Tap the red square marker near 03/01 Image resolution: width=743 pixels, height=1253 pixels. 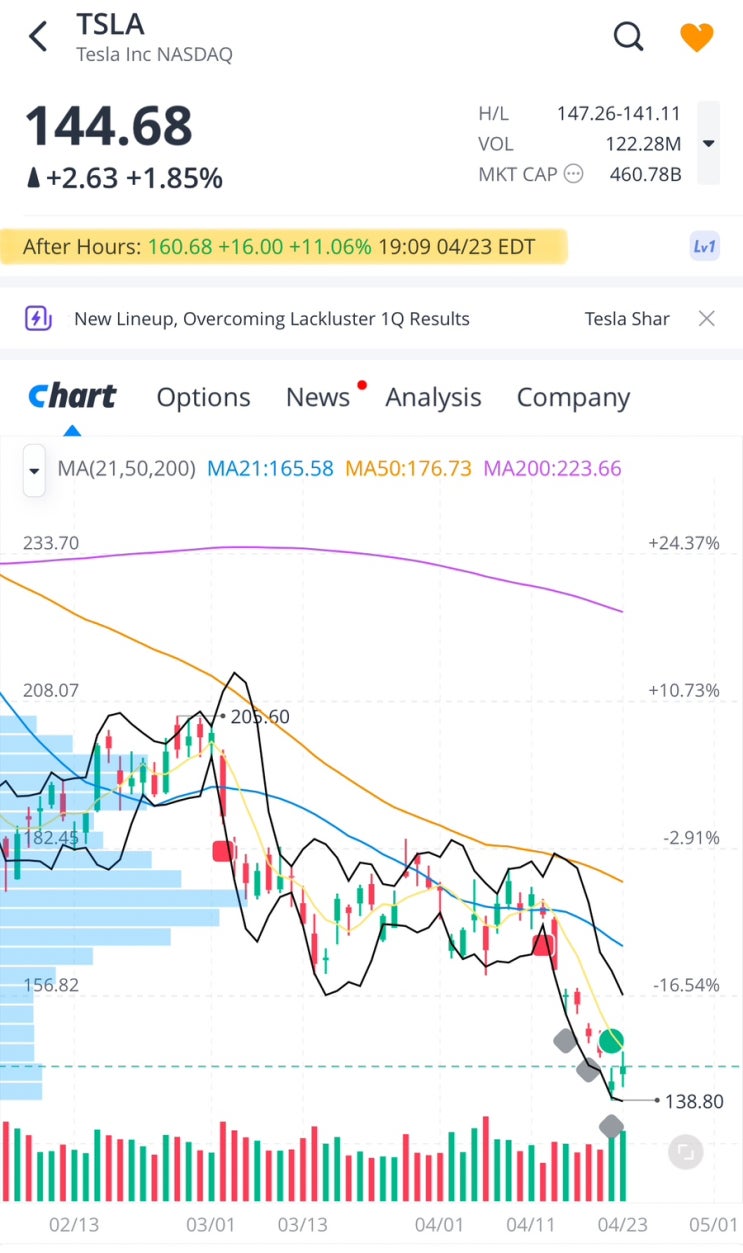coord(223,851)
